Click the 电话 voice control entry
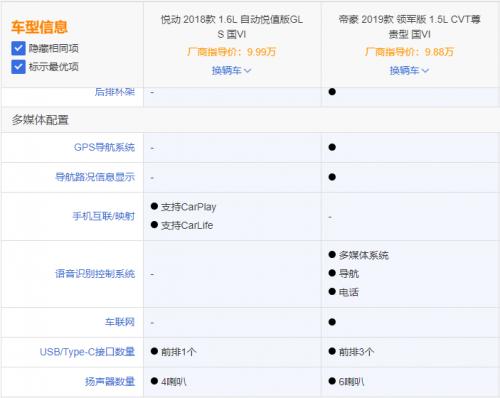The height and width of the screenshot is (398, 500). [x=349, y=292]
